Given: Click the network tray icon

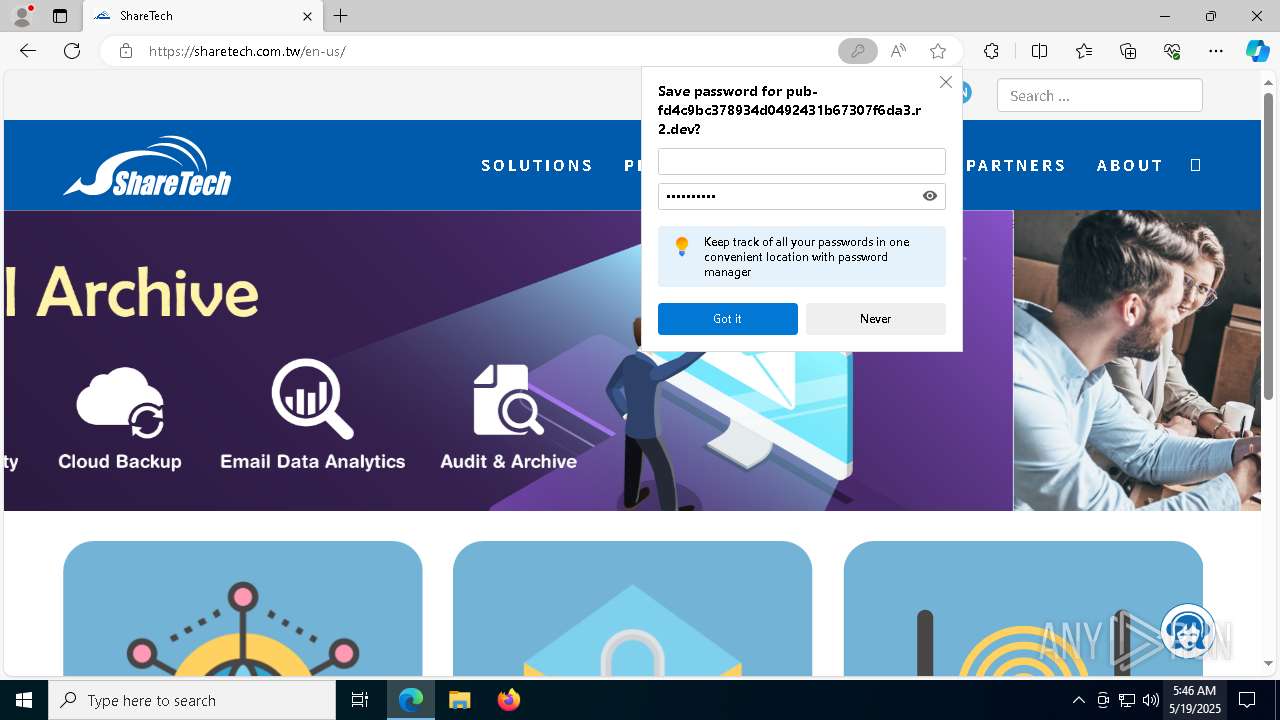Looking at the screenshot, I should pyautogui.click(x=1127, y=700).
